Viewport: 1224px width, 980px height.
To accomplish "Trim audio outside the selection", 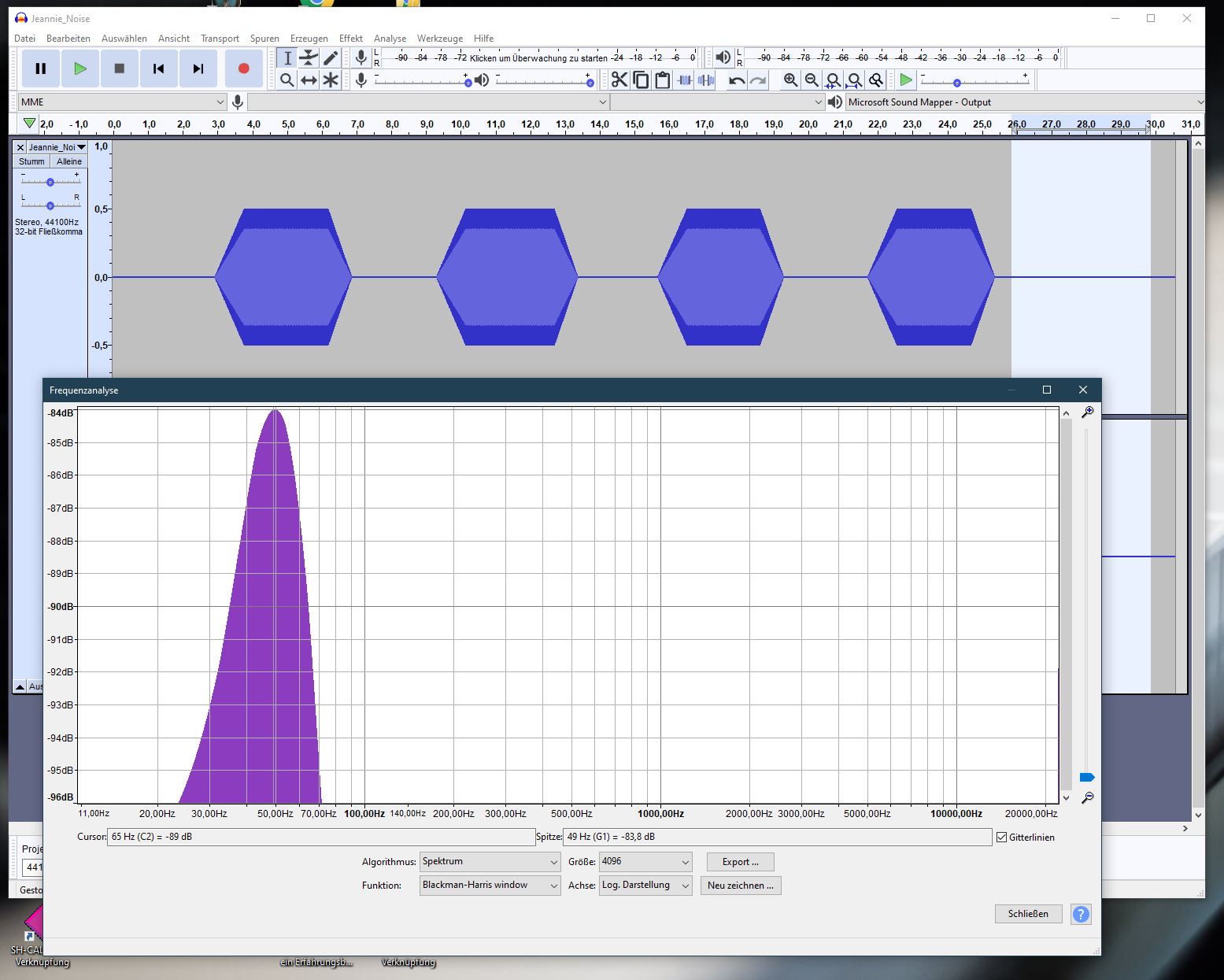I will [684, 80].
